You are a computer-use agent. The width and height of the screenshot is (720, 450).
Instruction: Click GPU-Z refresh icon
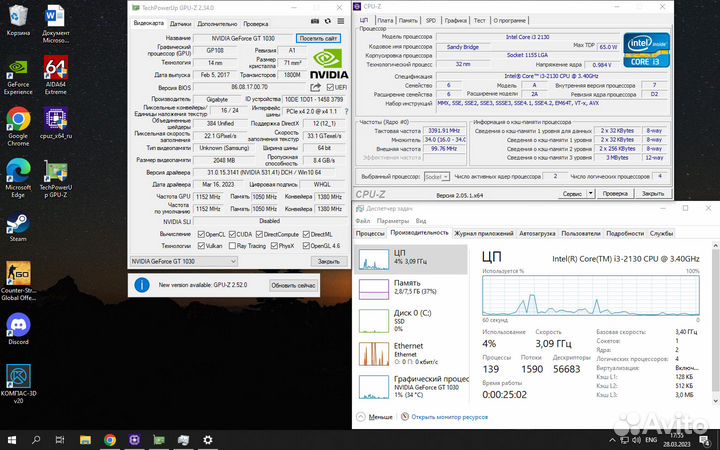(x=328, y=21)
